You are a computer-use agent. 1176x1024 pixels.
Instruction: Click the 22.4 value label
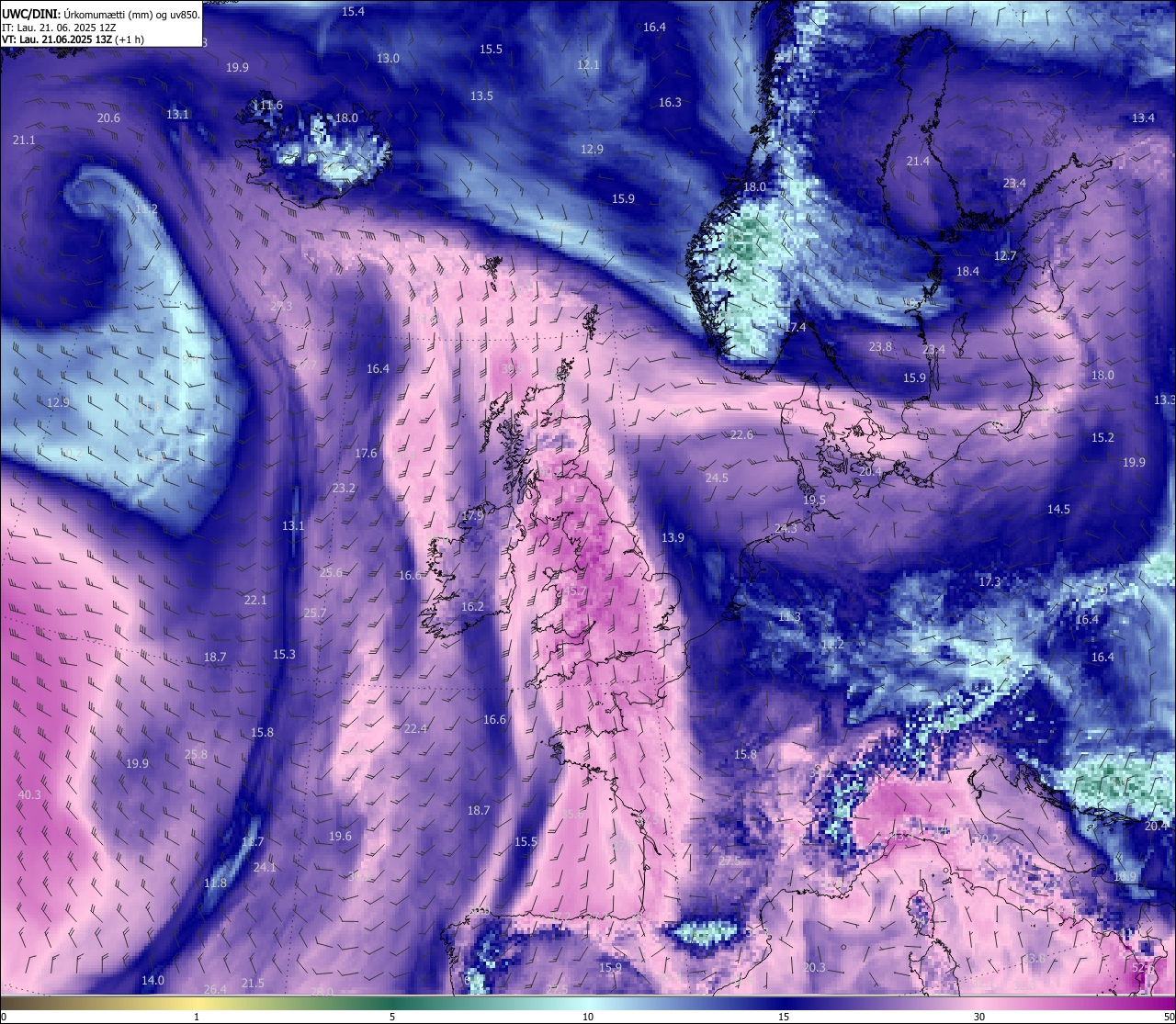(x=415, y=728)
